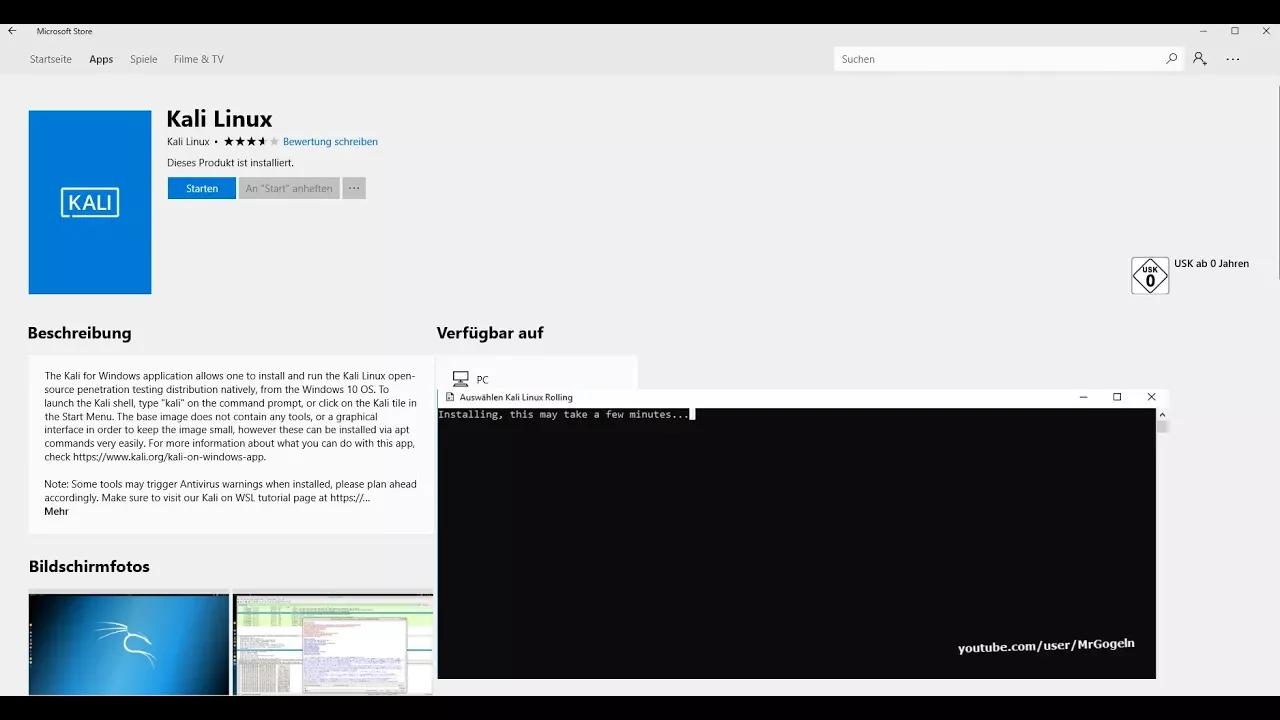
Task: Click 'USK ab 0 Jahren' text
Action: [1211, 264]
